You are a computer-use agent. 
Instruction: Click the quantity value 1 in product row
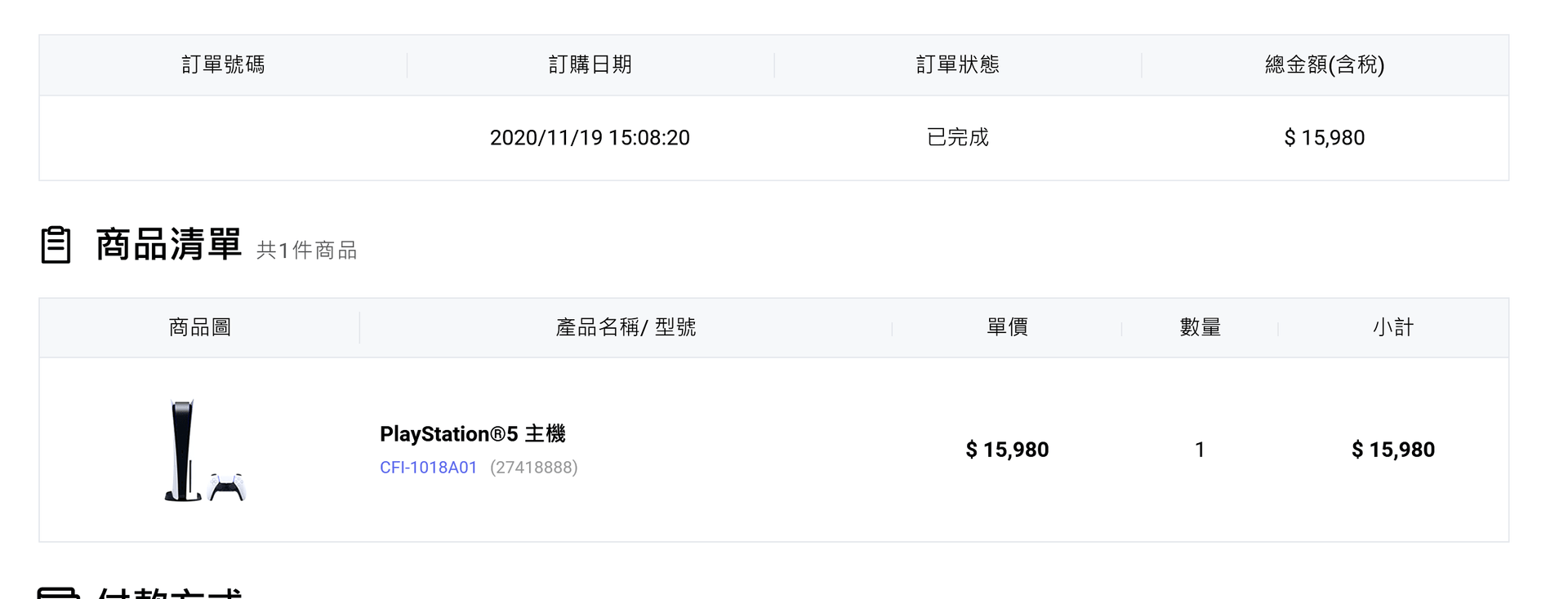[x=1200, y=450]
